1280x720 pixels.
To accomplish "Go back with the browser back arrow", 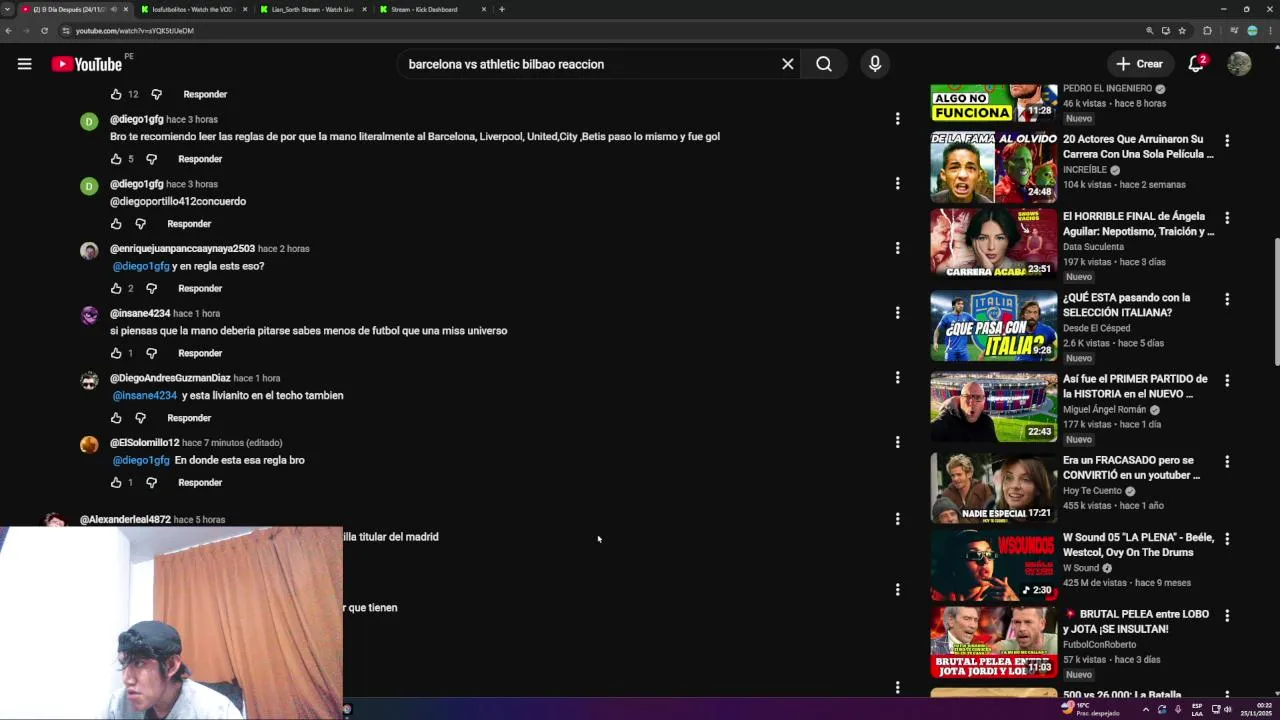I will pos(8,31).
